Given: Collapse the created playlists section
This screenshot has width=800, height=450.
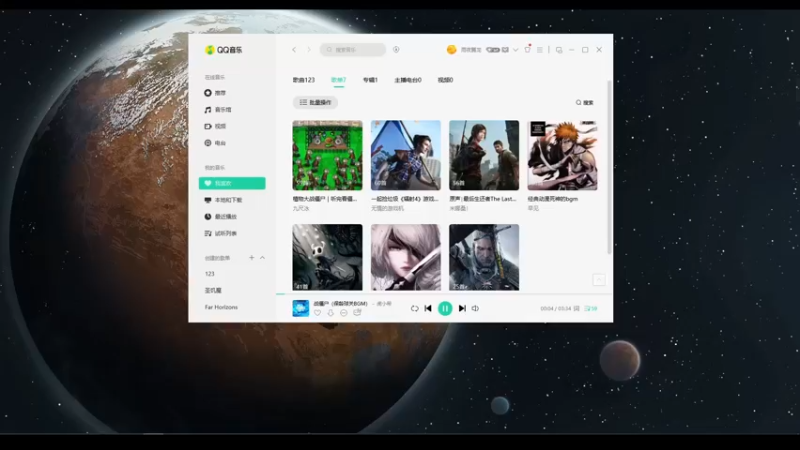Looking at the screenshot, I should coord(262,258).
